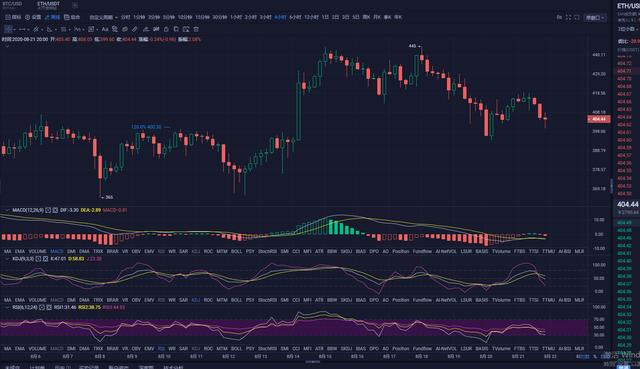Select the Fibonacci levels drawing tool
The image size is (640, 369).
pos(63,29)
